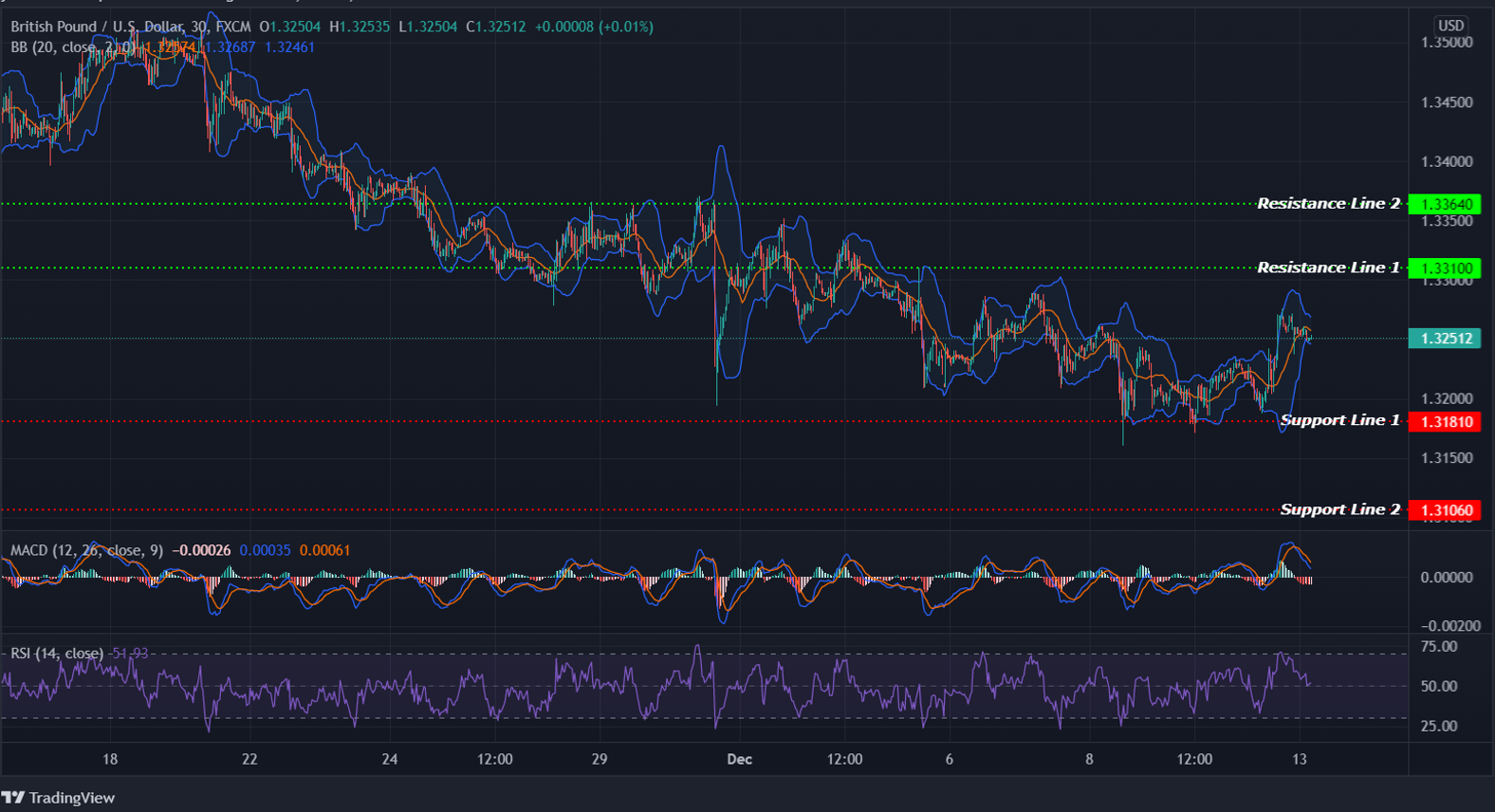Image resolution: width=1495 pixels, height=812 pixels.
Task: Click the 1.33100 green price tag
Action: click(1445, 268)
